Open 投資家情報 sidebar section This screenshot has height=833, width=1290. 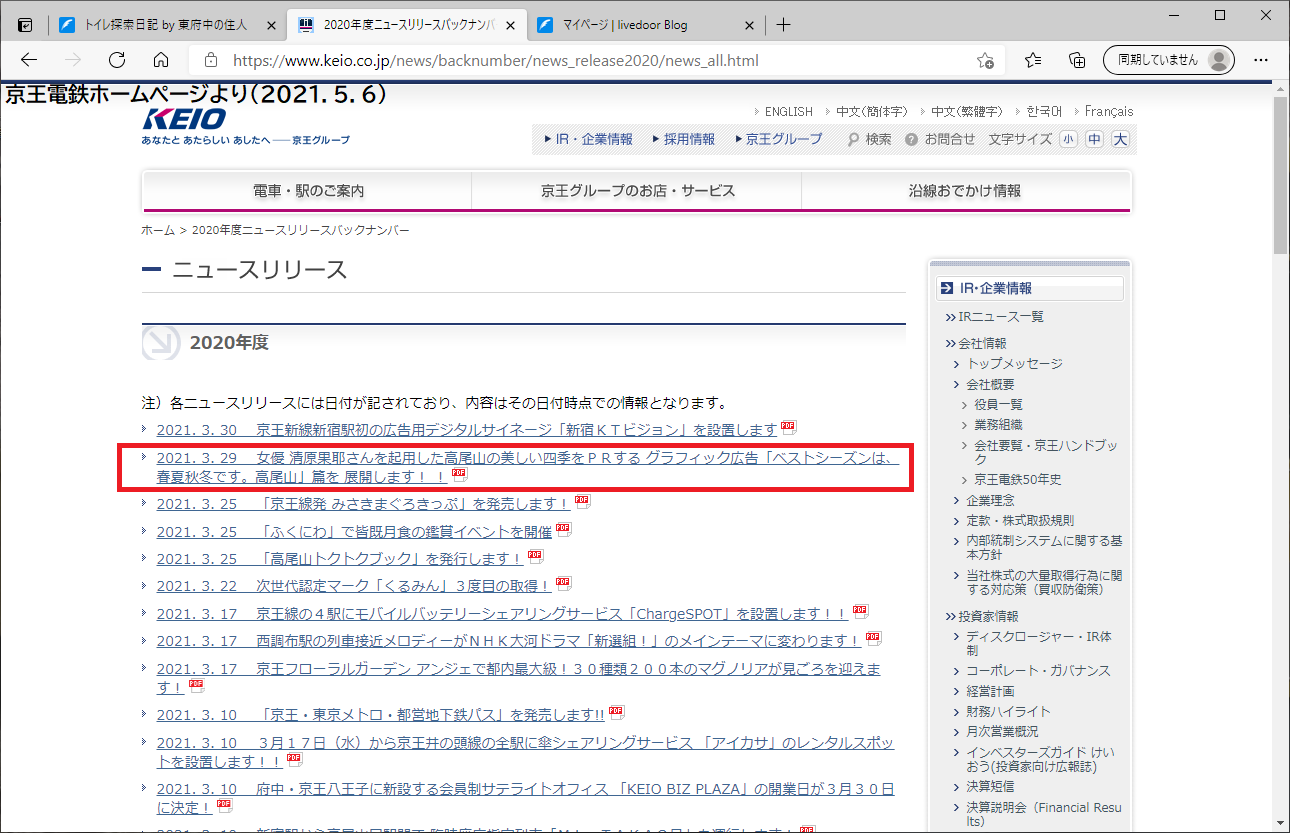(x=988, y=616)
